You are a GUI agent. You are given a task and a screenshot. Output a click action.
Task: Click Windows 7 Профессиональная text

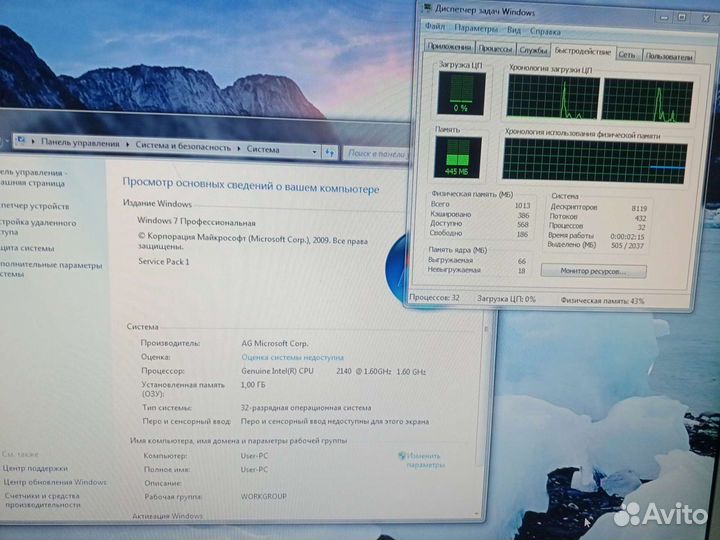click(196, 221)
